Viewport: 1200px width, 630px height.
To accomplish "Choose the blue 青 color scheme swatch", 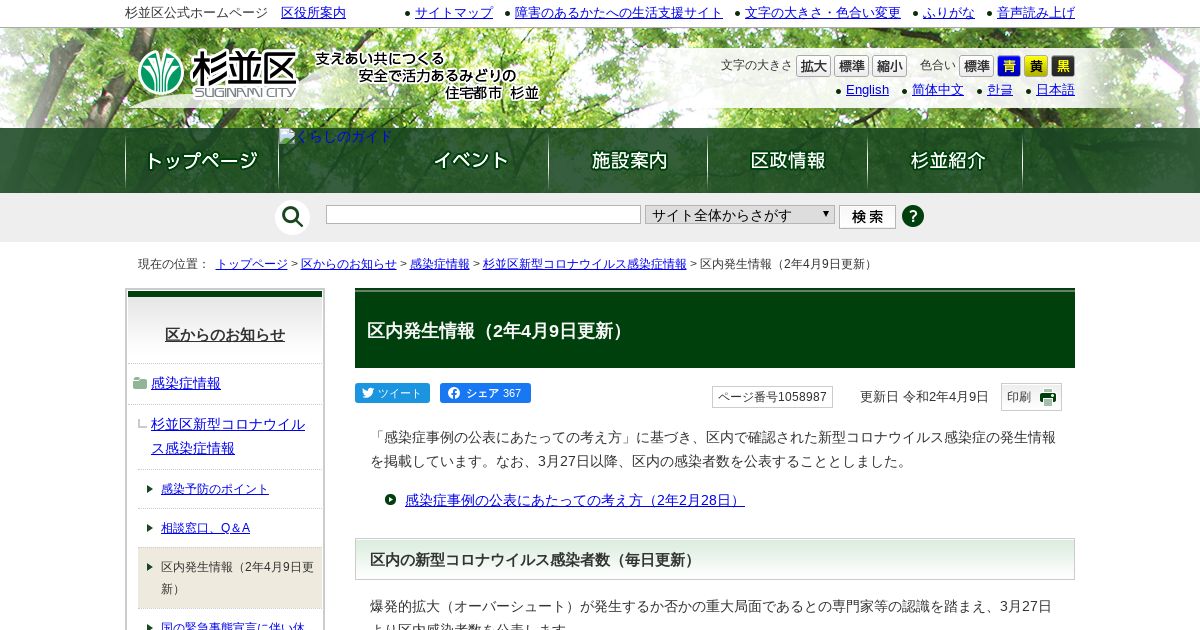I will pyautogui.click(x=1009, y=66).
